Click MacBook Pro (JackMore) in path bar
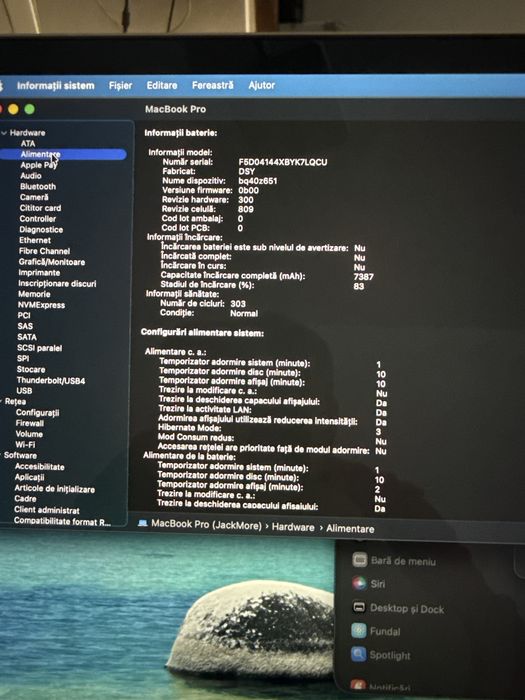525x700 pixels. click(206, 525)
